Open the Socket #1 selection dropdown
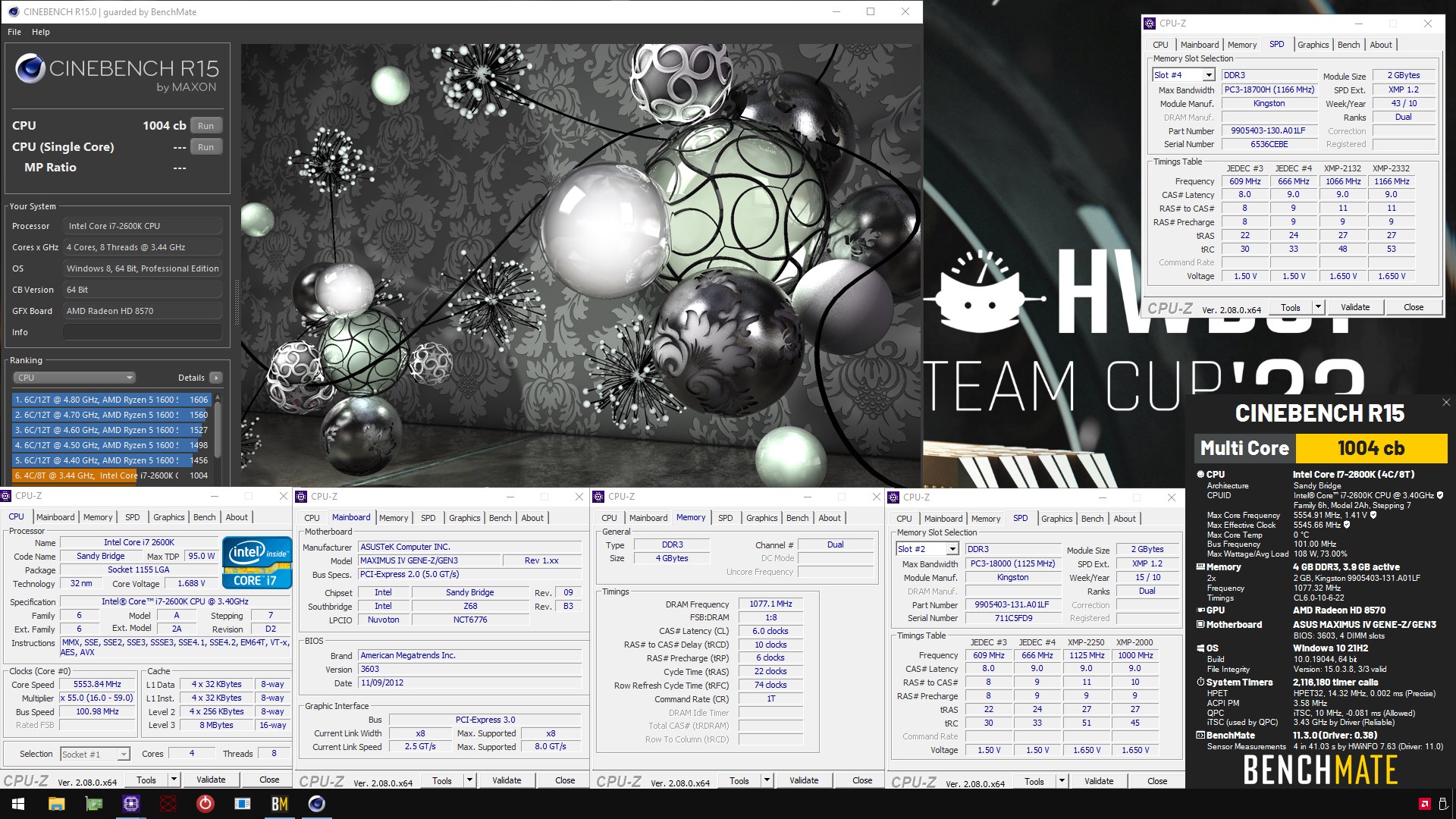 pyautogui.click(x=123, y=755)
